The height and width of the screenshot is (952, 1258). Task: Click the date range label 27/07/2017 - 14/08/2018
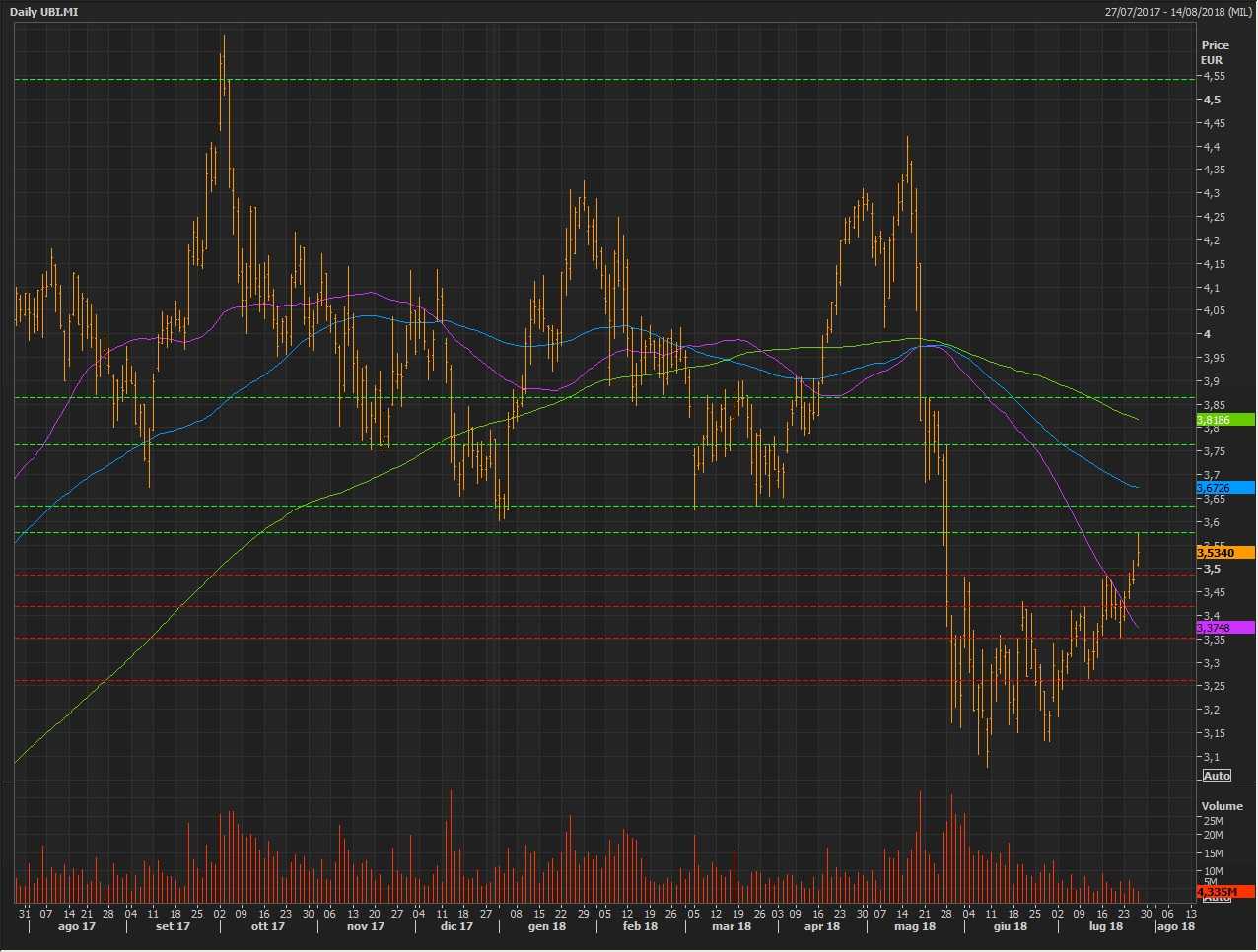click(1179, 12)
